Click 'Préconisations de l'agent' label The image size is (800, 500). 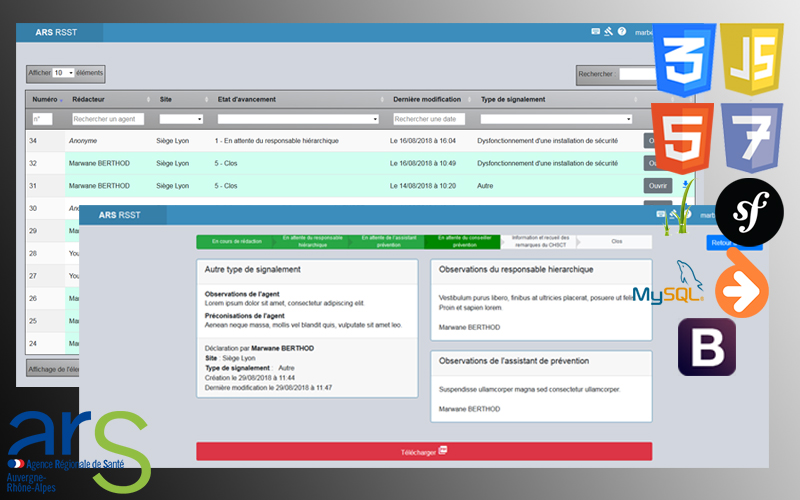pos(244,316)
